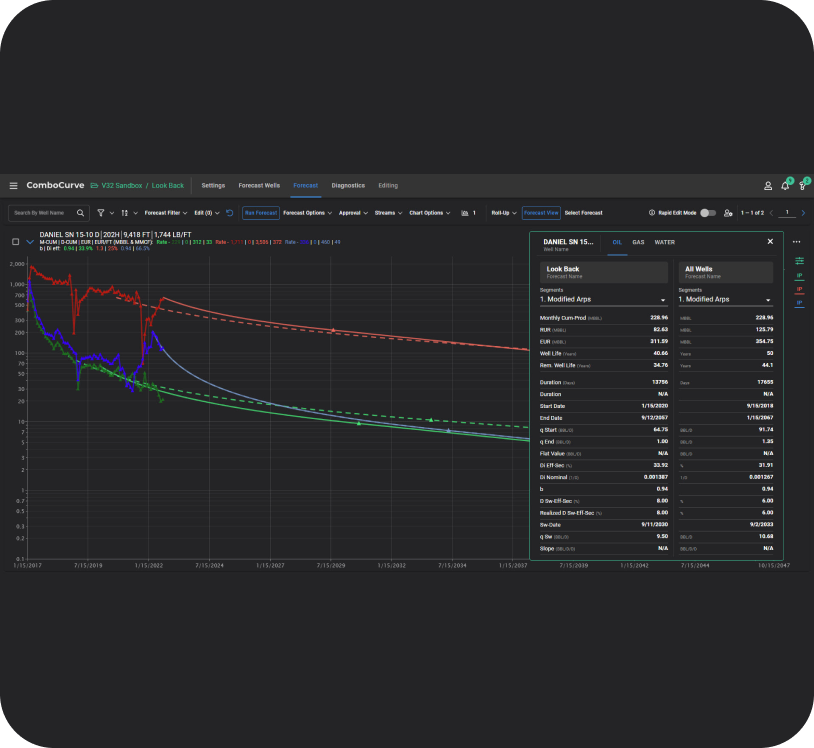Check the DANIEL SN 15-10 D well checkbox
Image resolution: width=814 pixels, height=748 pixels.
pos(16,241)
